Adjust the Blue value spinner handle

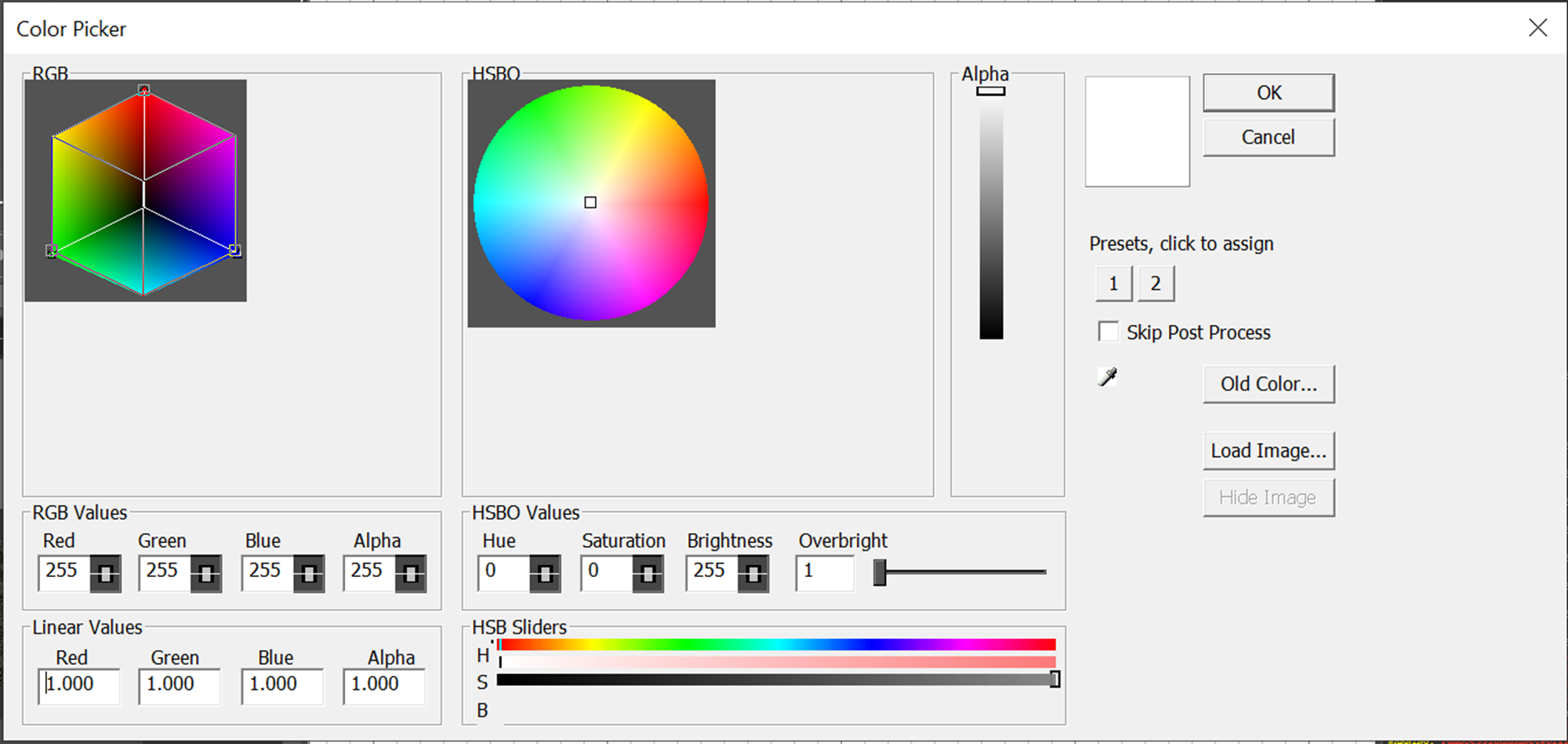(309, 574)
